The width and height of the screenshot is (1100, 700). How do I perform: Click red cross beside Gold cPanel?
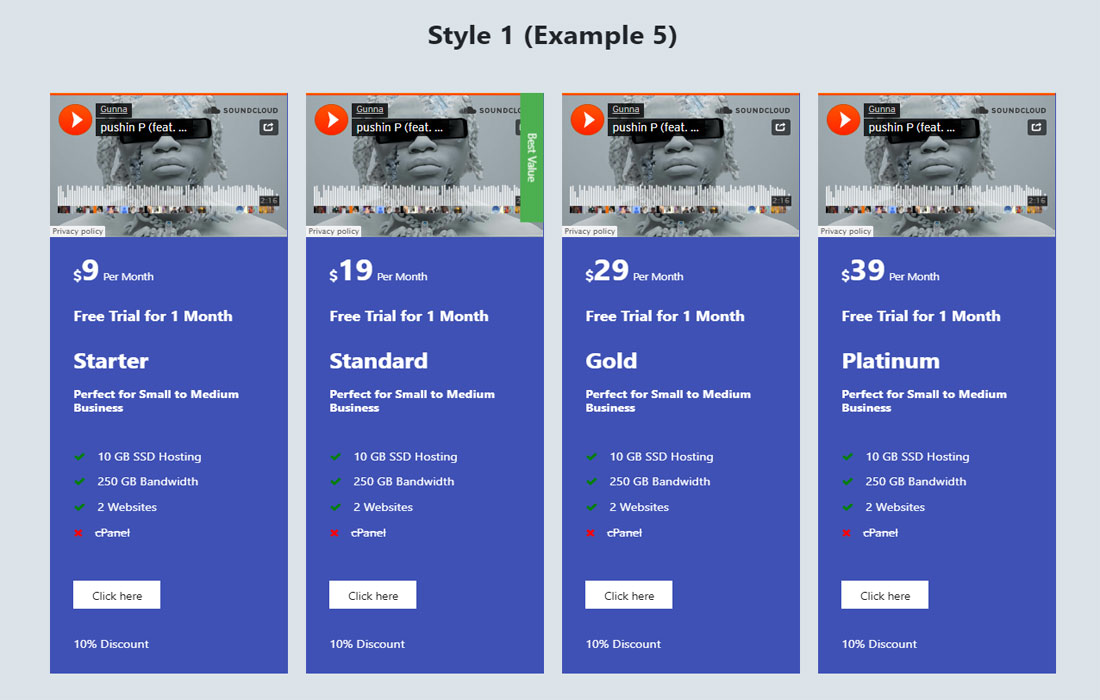(x=590, y=533)
